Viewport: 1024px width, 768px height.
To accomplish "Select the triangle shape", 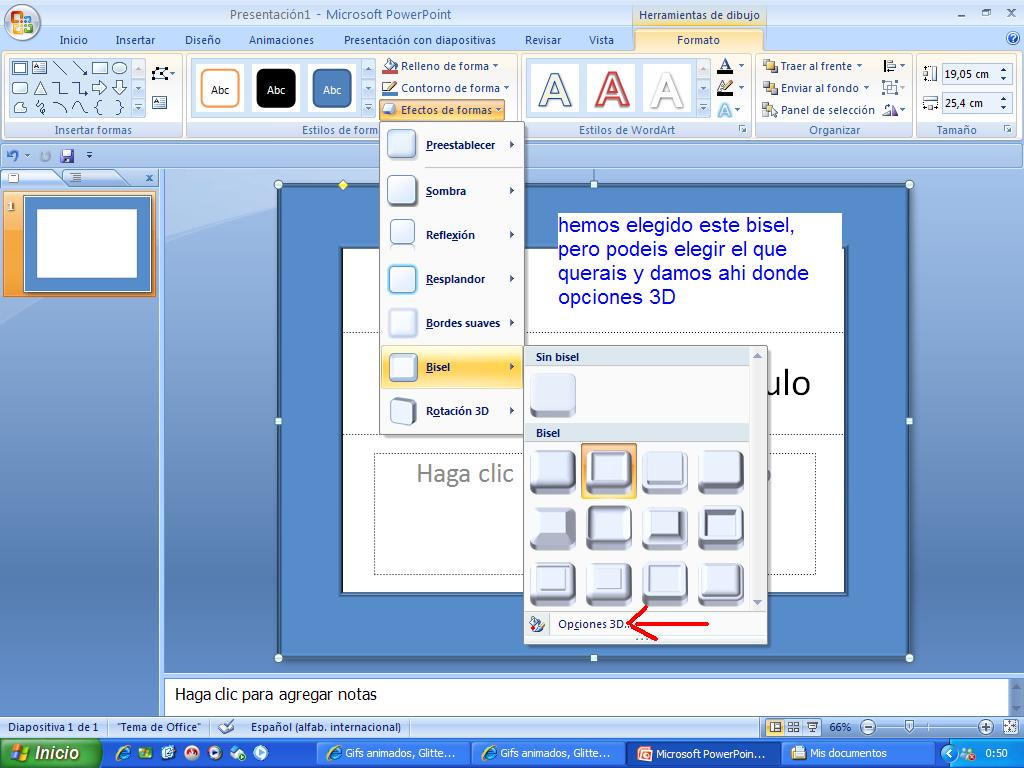I will 40,88.
